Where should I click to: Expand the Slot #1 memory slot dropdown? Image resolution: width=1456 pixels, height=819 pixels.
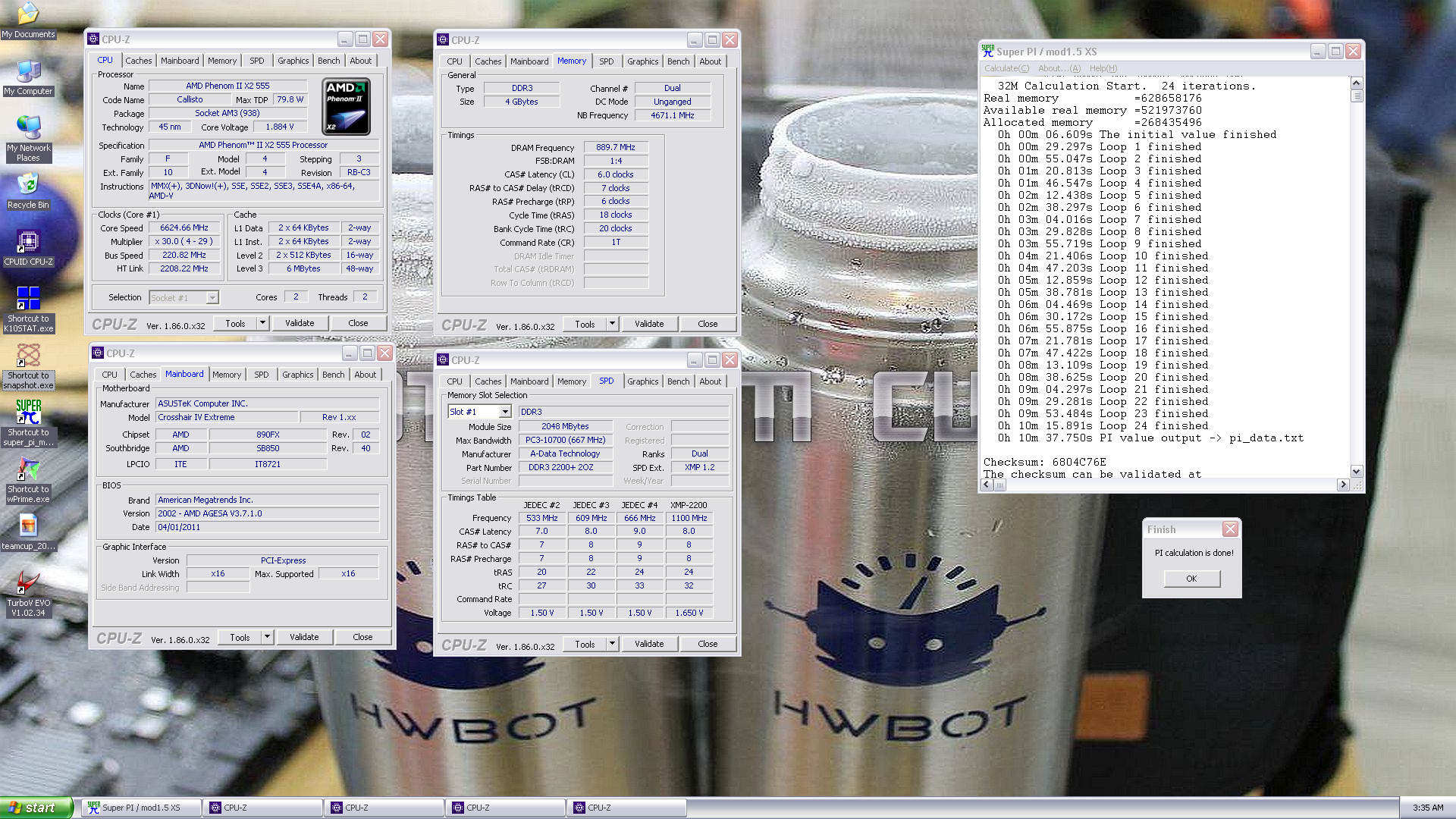(x=505, y=412)
